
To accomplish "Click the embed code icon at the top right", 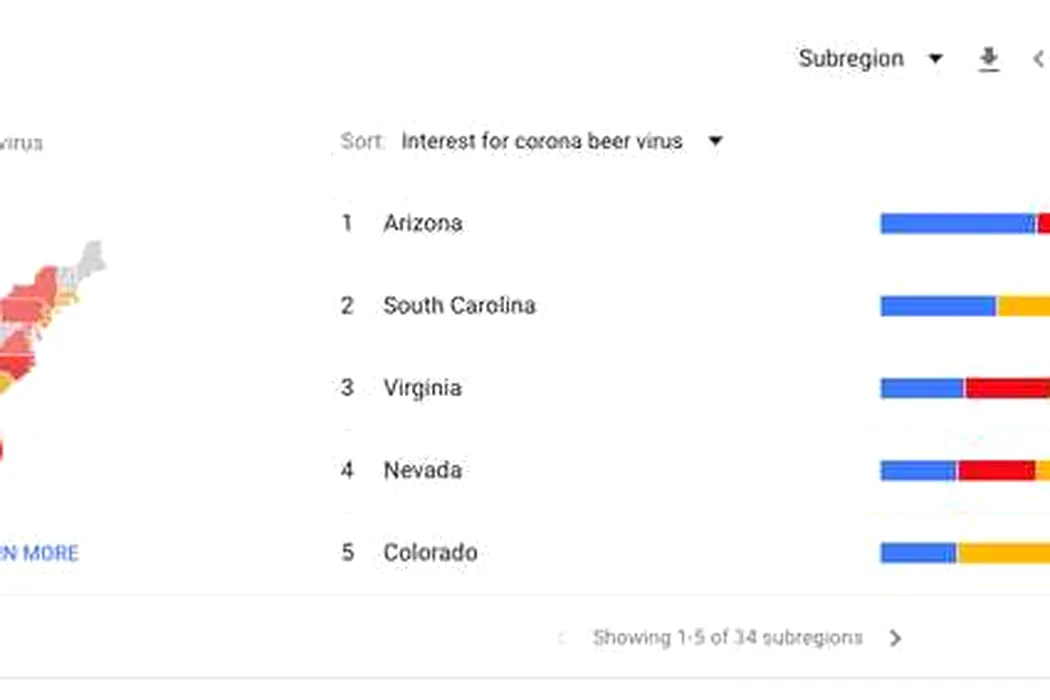I will click(x=1040, y=59).
